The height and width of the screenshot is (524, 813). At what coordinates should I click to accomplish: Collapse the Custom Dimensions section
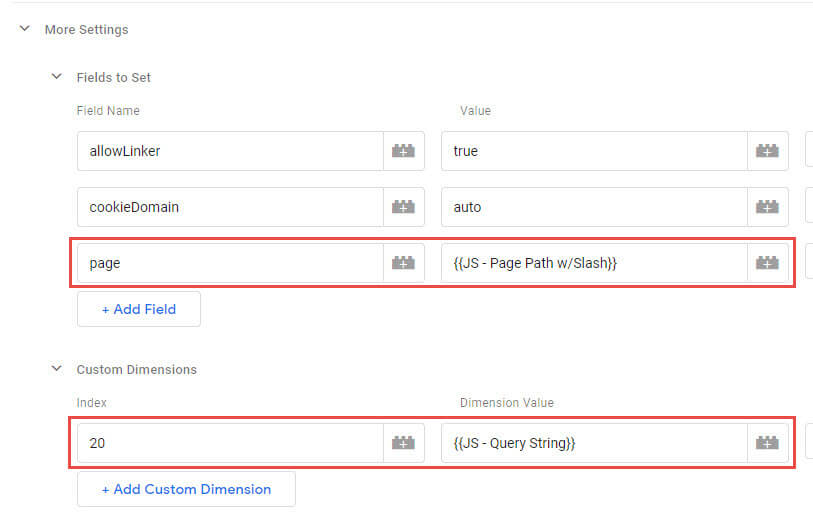tap(57, 369)
